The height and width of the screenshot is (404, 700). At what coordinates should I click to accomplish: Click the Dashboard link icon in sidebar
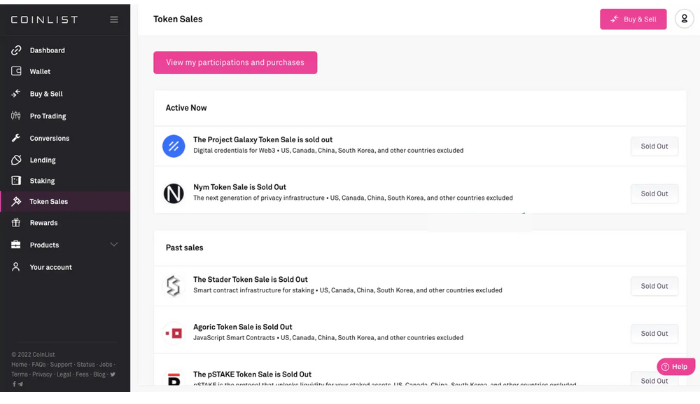coord(16,50)
